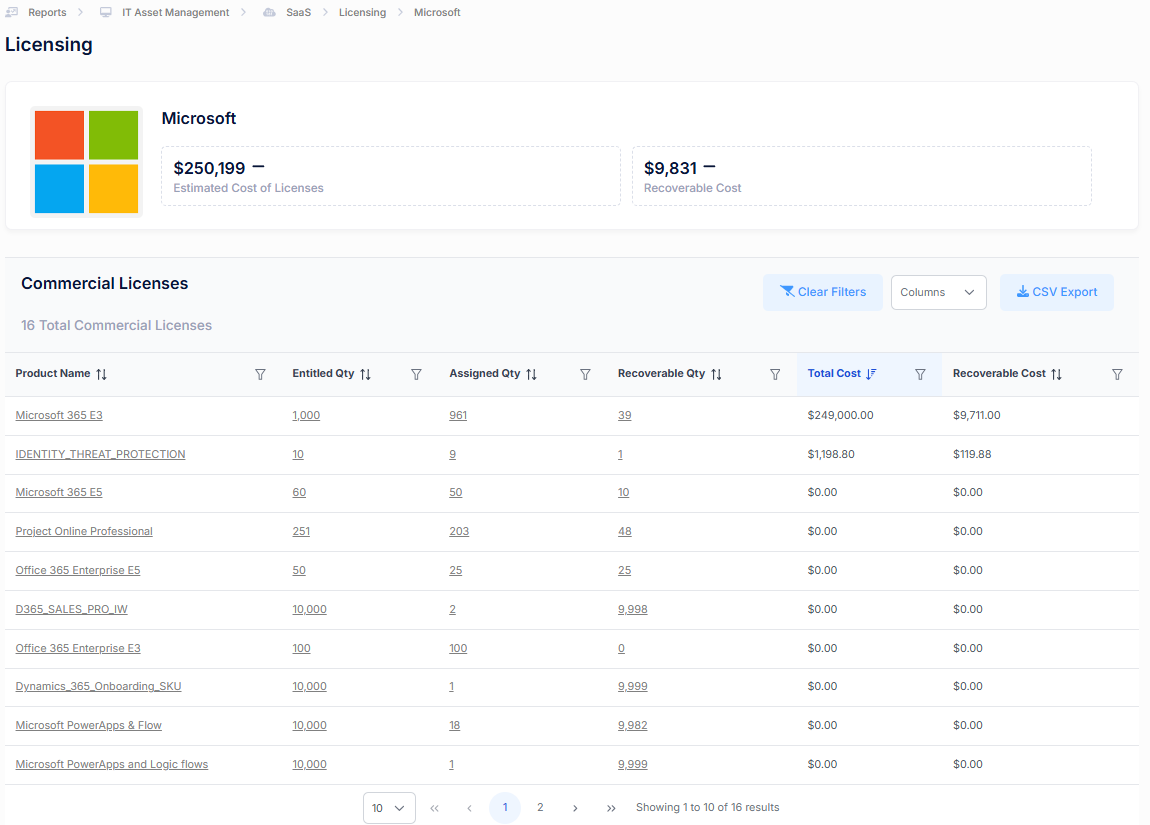
Task: Click entitled quantity 251 for Project Online
Action: pyautogui.click(x=301, y=531)
